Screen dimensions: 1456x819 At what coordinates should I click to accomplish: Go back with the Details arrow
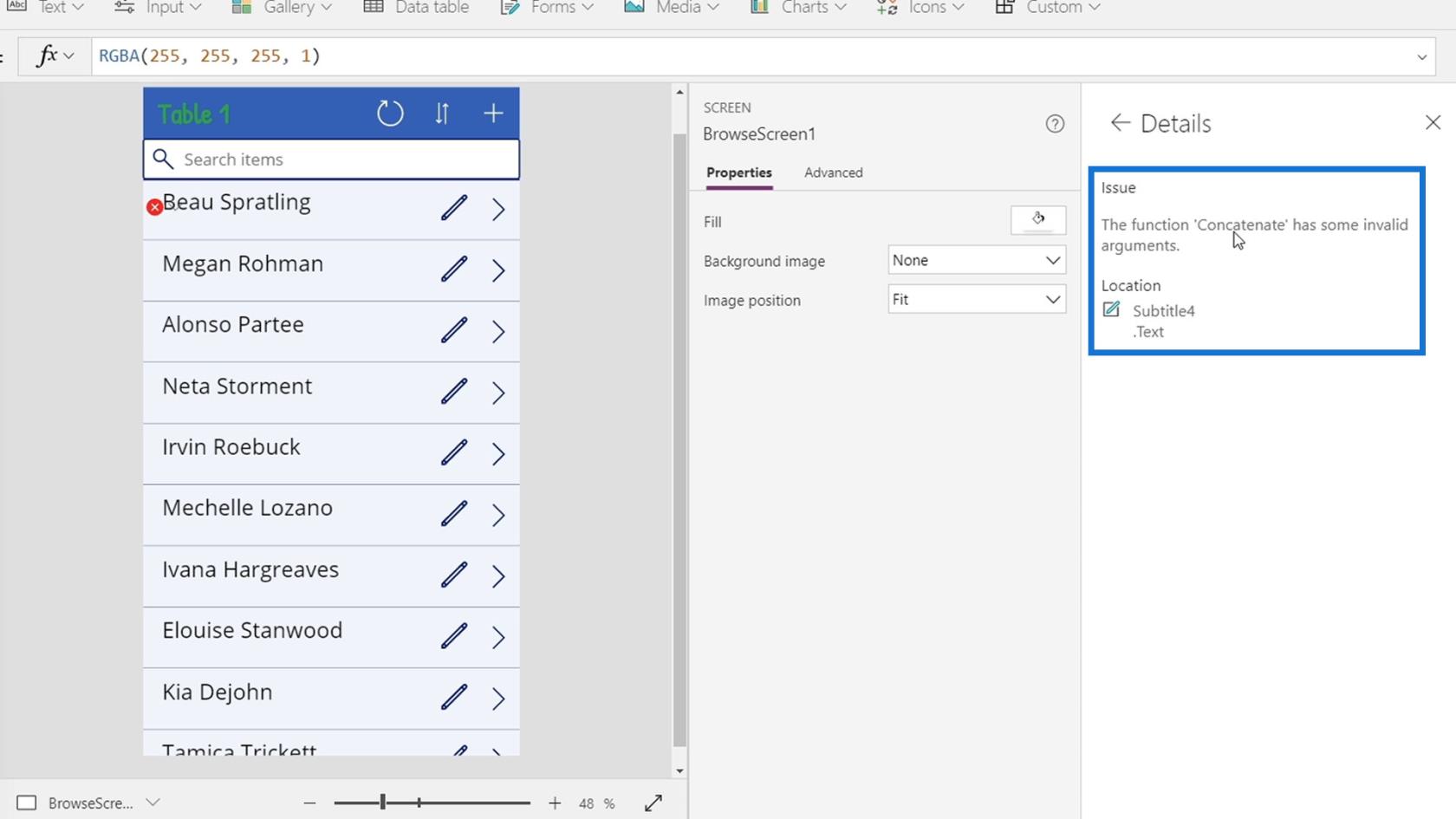[x=1121, y=123]
